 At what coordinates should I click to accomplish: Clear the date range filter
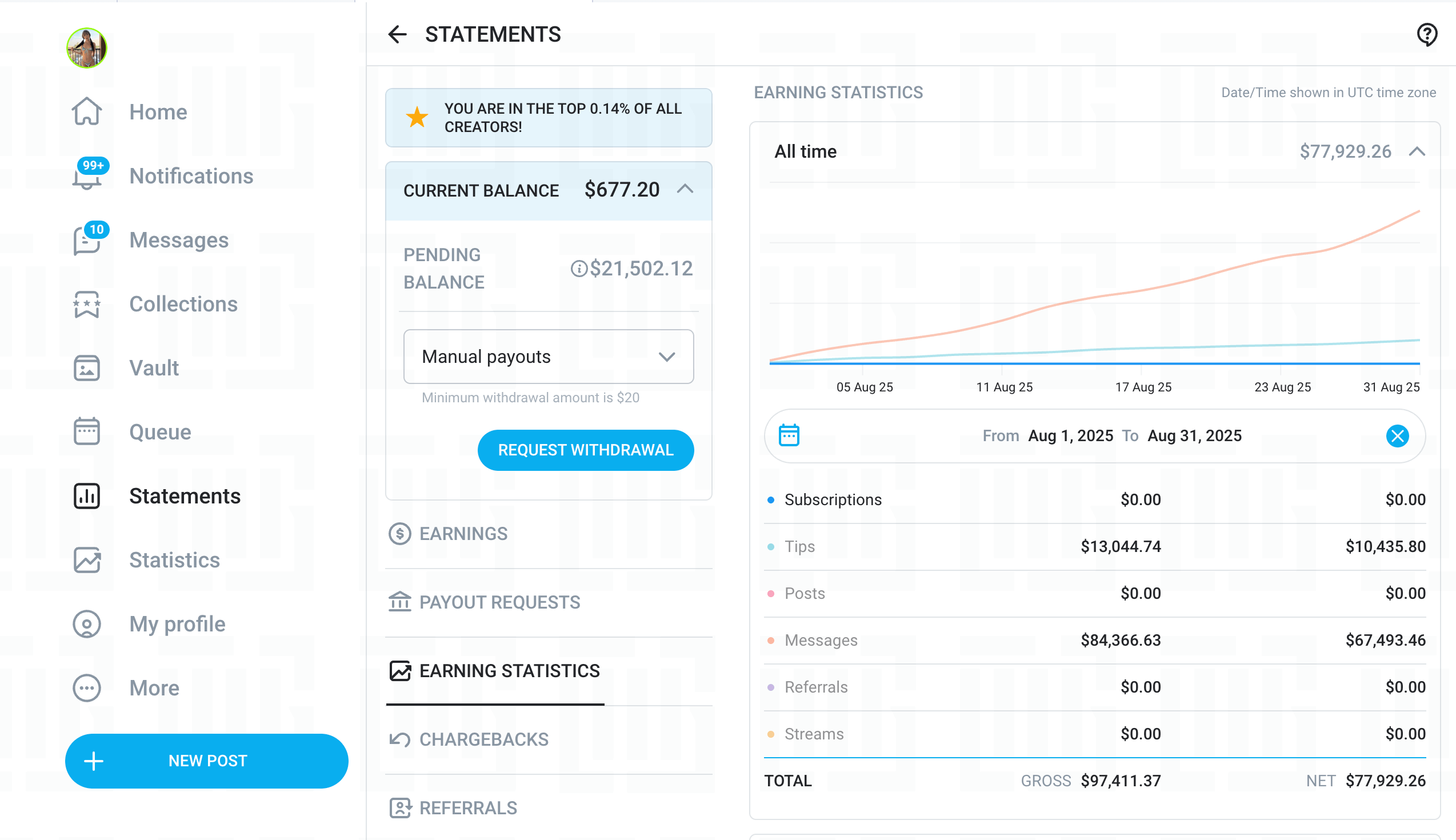1397,435
